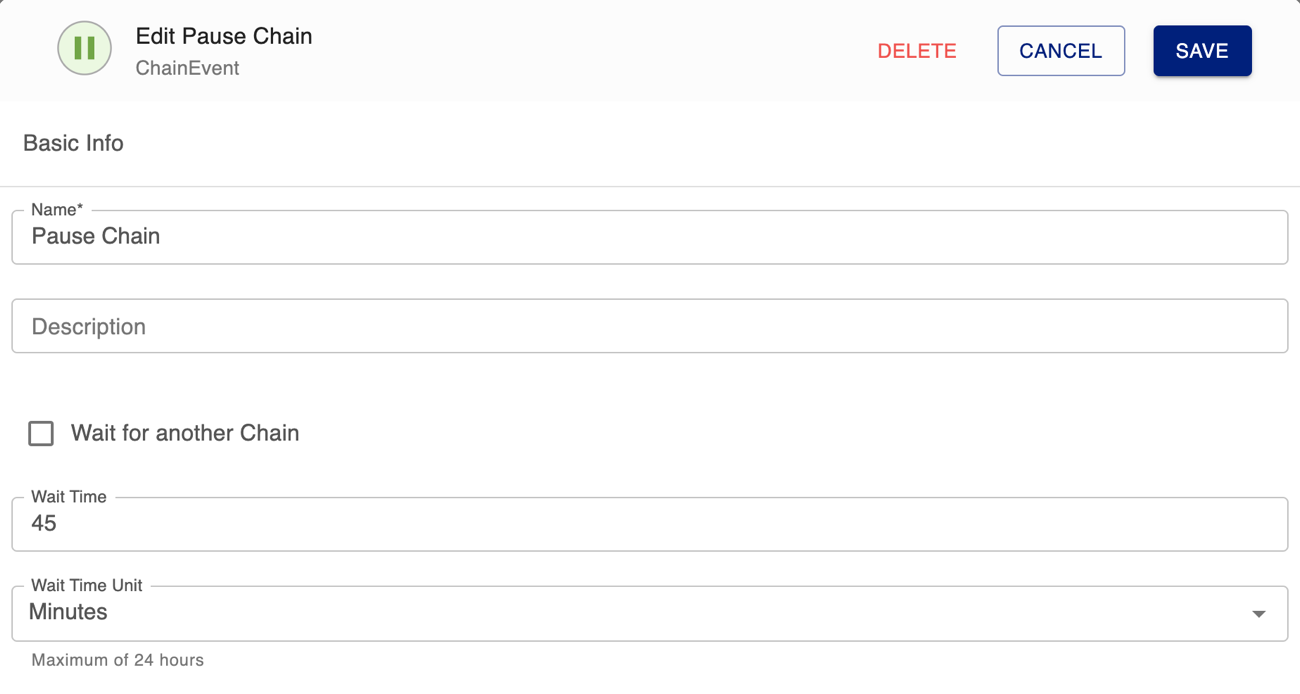Click the Wait Time floating label

[69, 496]
